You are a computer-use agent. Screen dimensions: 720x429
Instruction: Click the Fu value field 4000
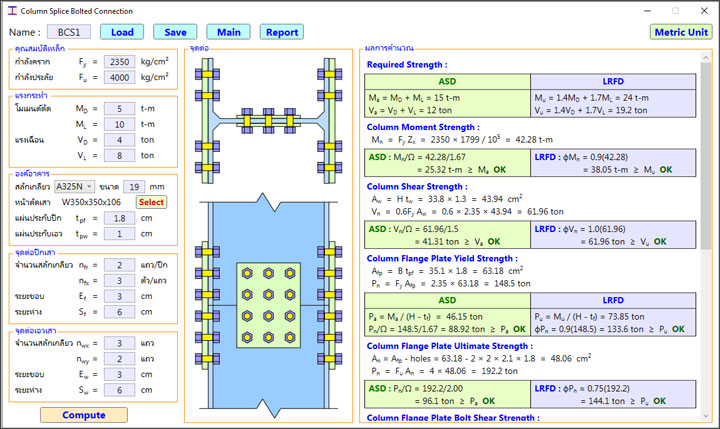[119, 77]
